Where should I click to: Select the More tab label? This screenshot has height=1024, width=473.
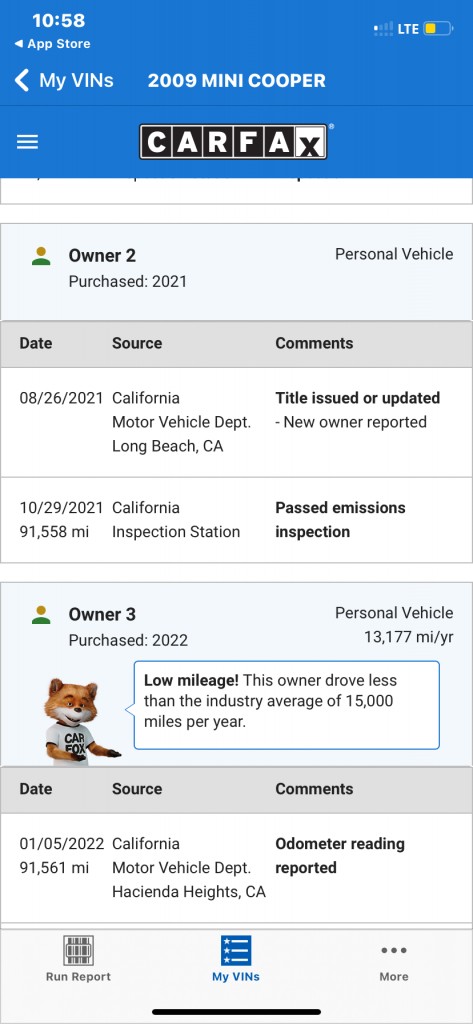394,977
